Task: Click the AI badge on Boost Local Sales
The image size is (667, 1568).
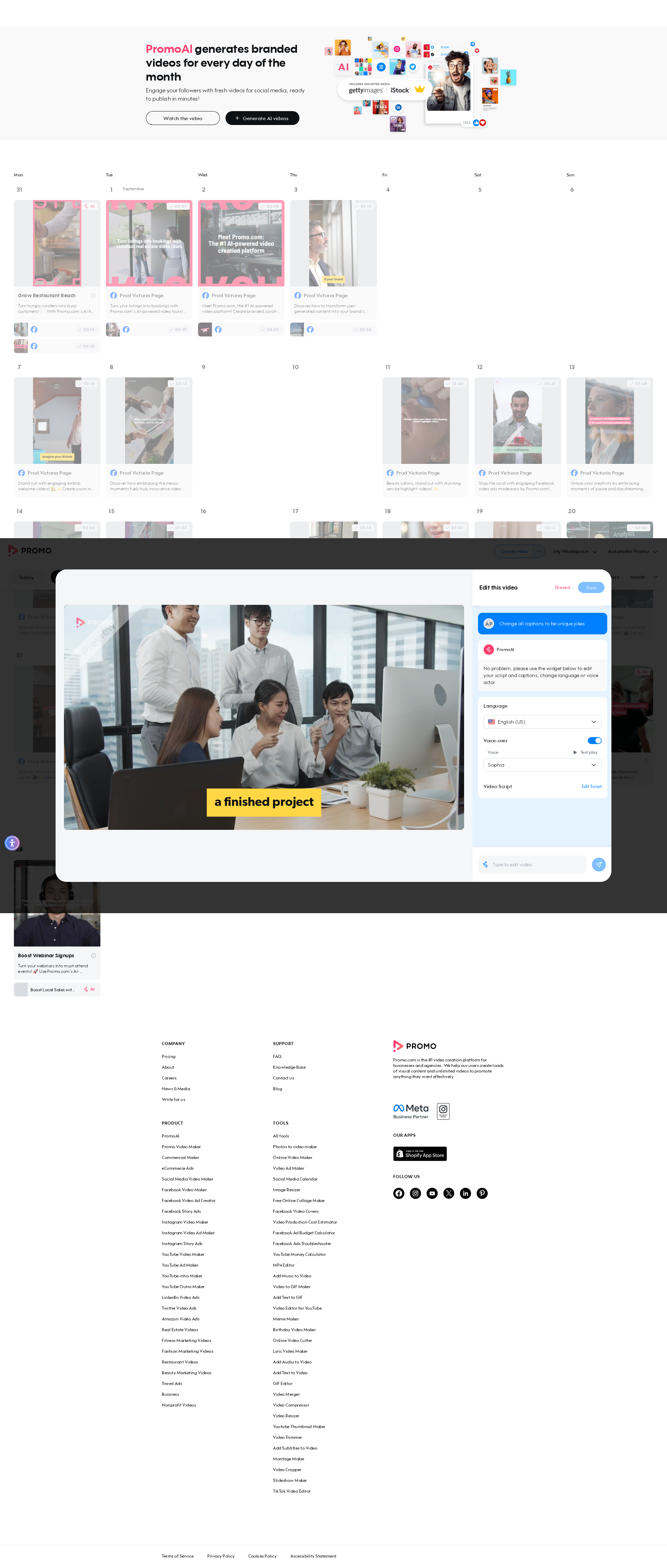Action: (x=90, y=990)
